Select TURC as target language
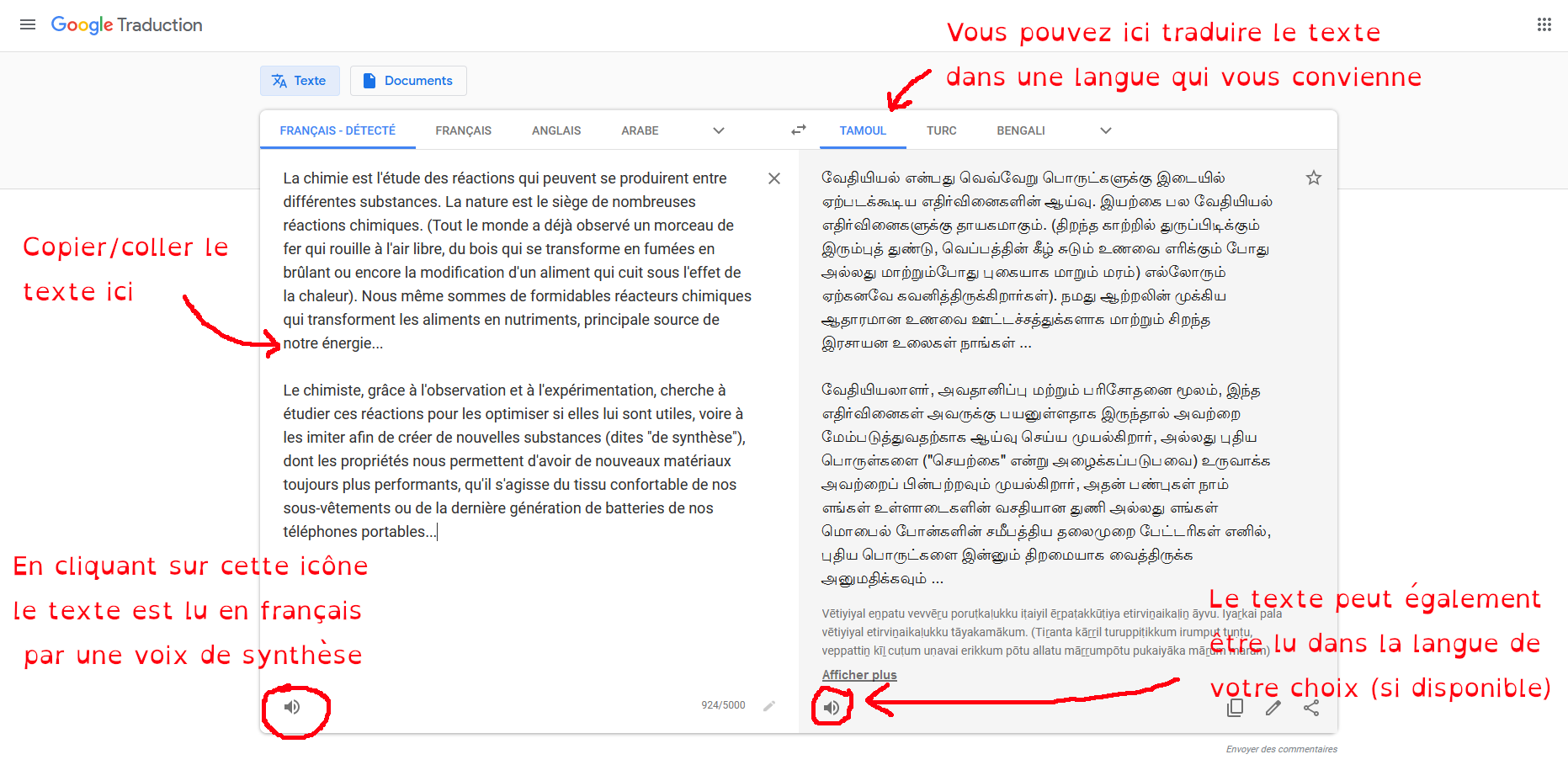The width and height of the screenshot is (1568, 765). click(941, 130)
